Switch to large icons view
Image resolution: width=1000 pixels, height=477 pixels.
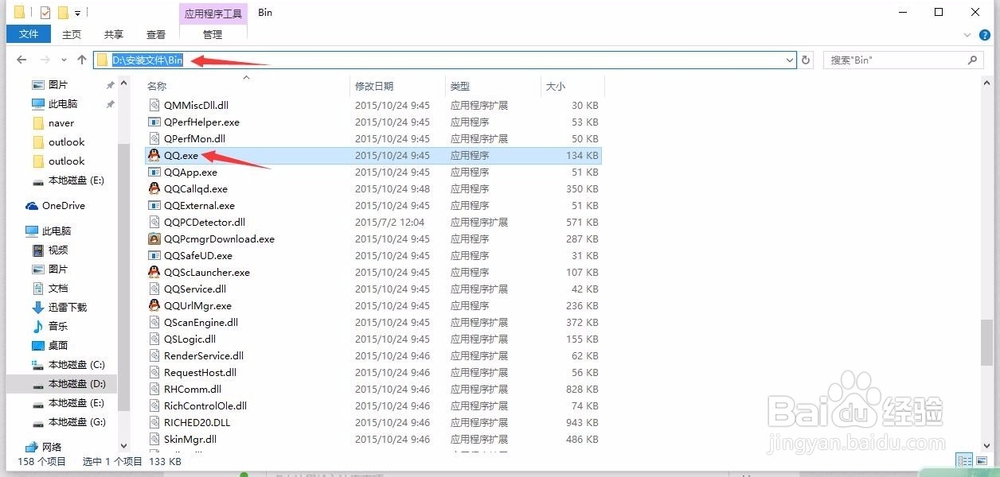(x=981, y=460)
